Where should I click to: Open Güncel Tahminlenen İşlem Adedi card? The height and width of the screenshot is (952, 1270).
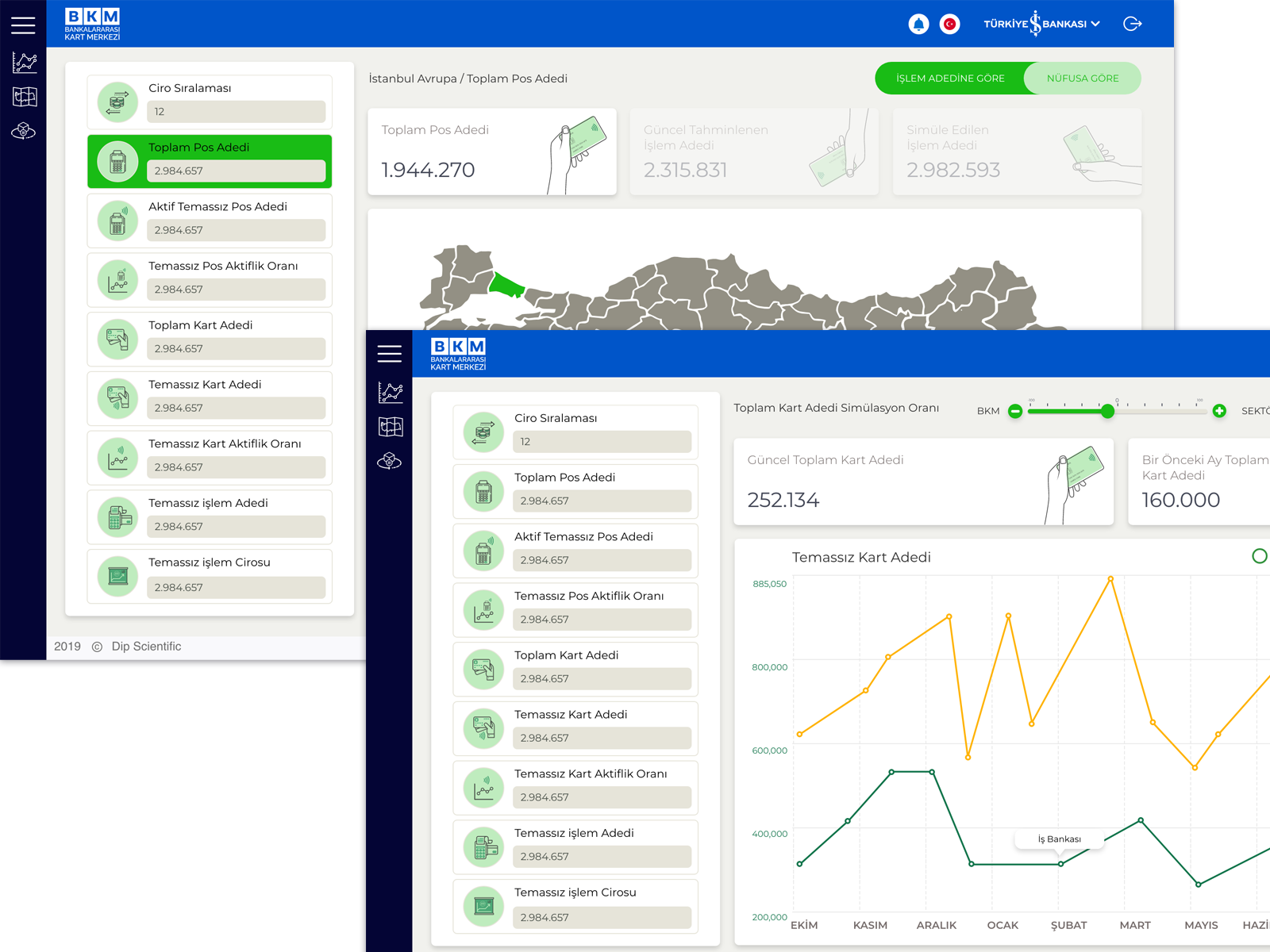(754, 152)
